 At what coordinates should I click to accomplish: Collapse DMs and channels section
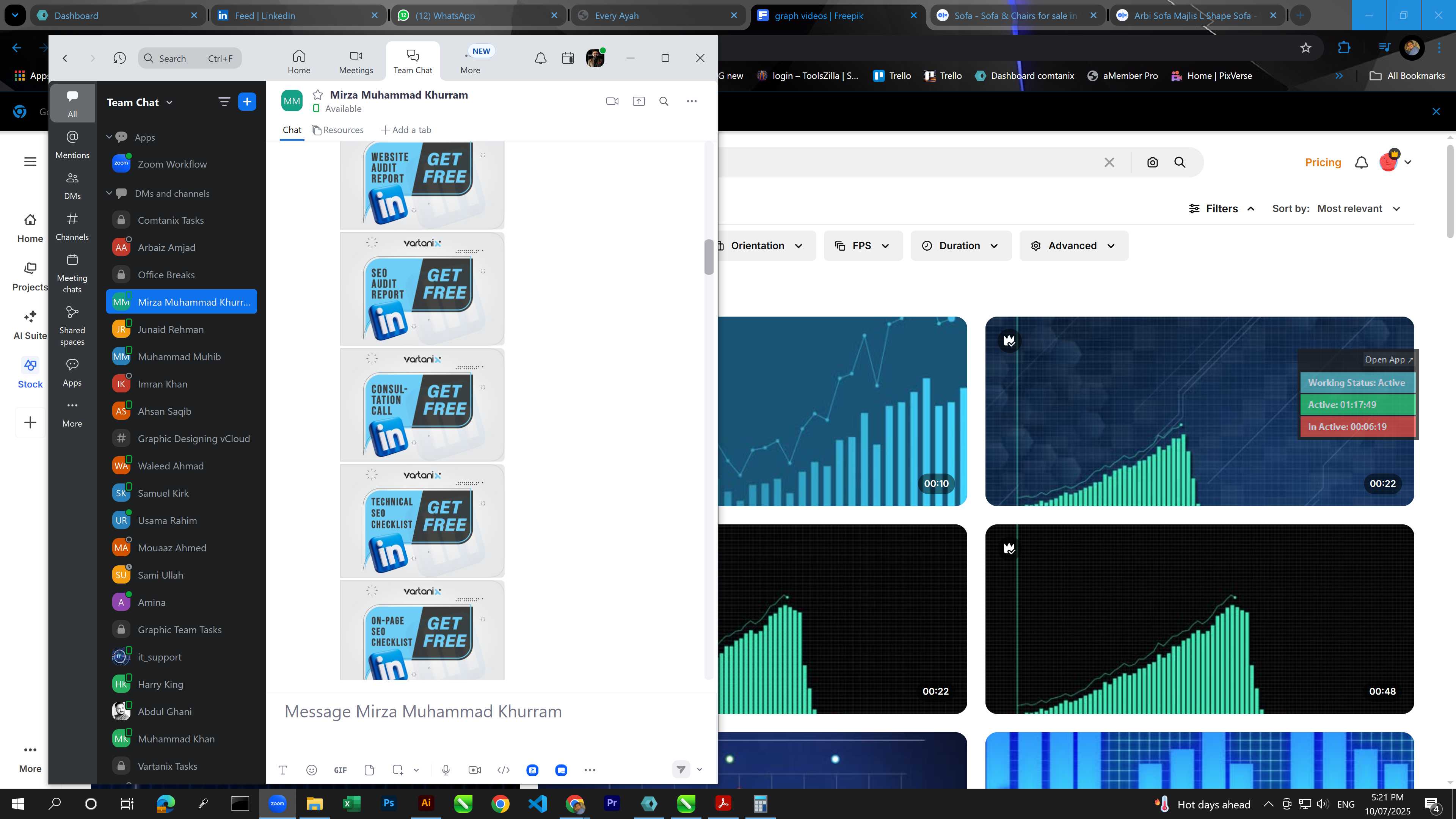point(109,193)
